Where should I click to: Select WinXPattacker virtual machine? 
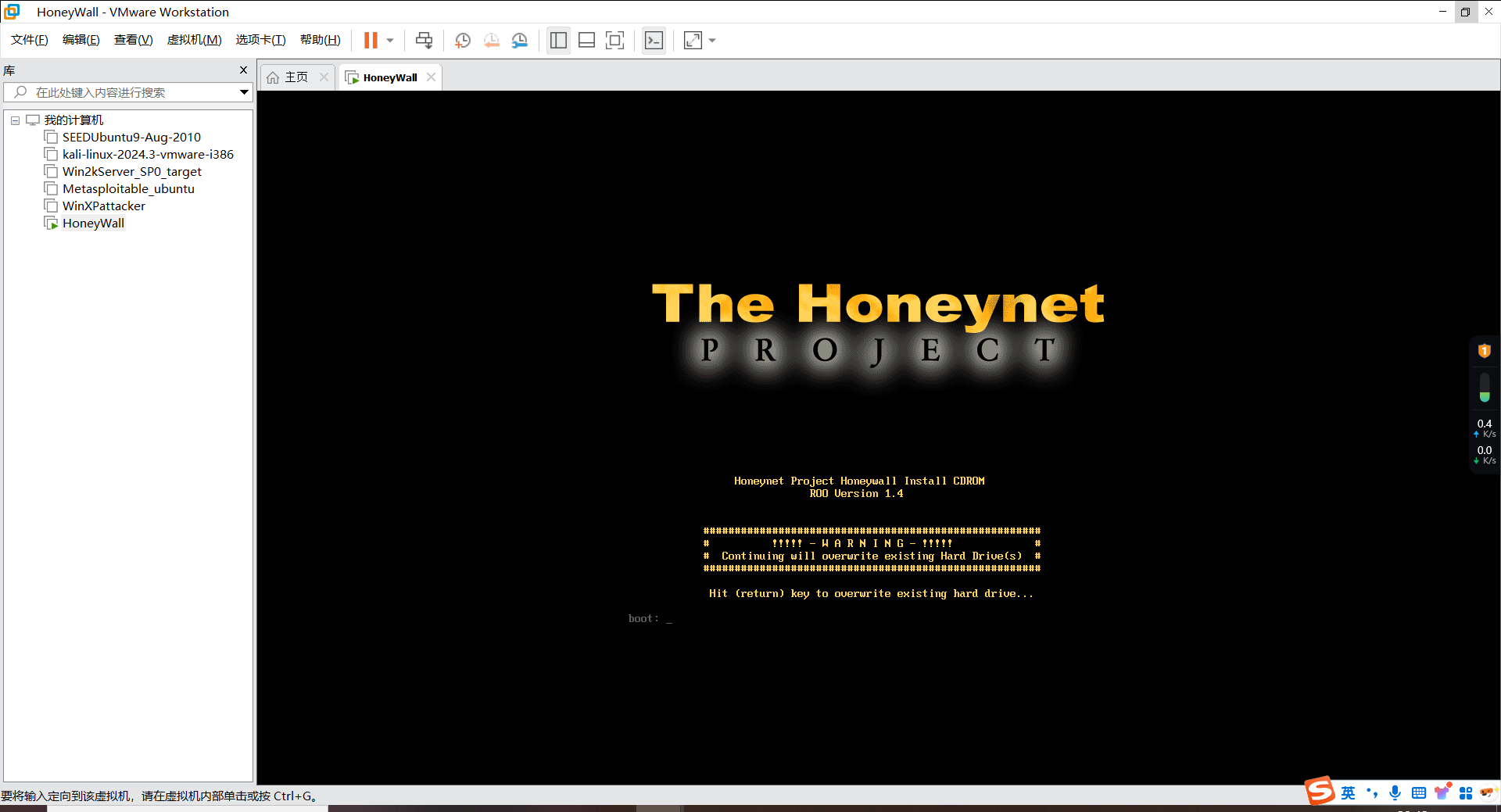(104, 206)
